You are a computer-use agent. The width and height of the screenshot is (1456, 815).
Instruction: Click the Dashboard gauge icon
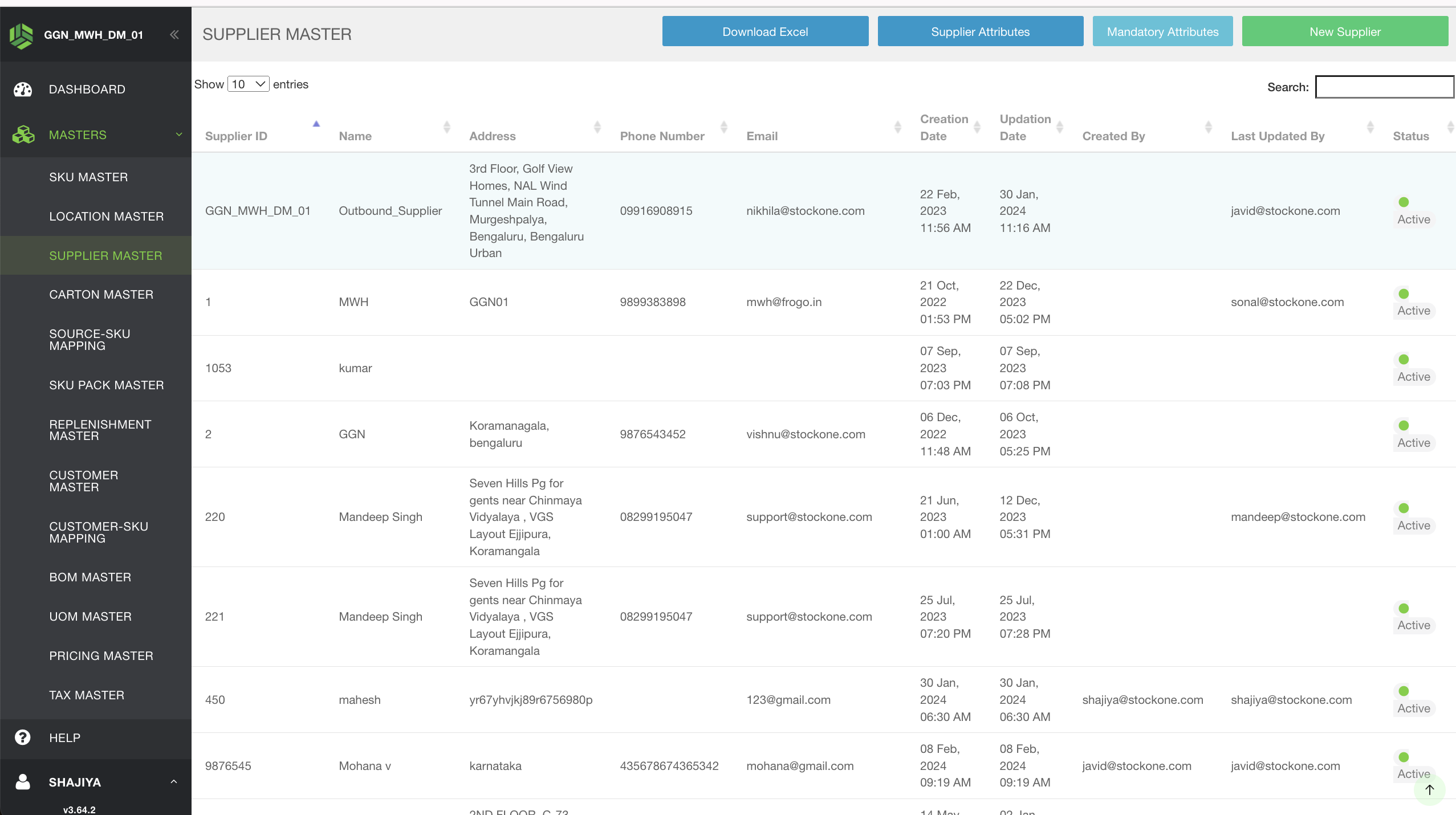click(23, 89)
